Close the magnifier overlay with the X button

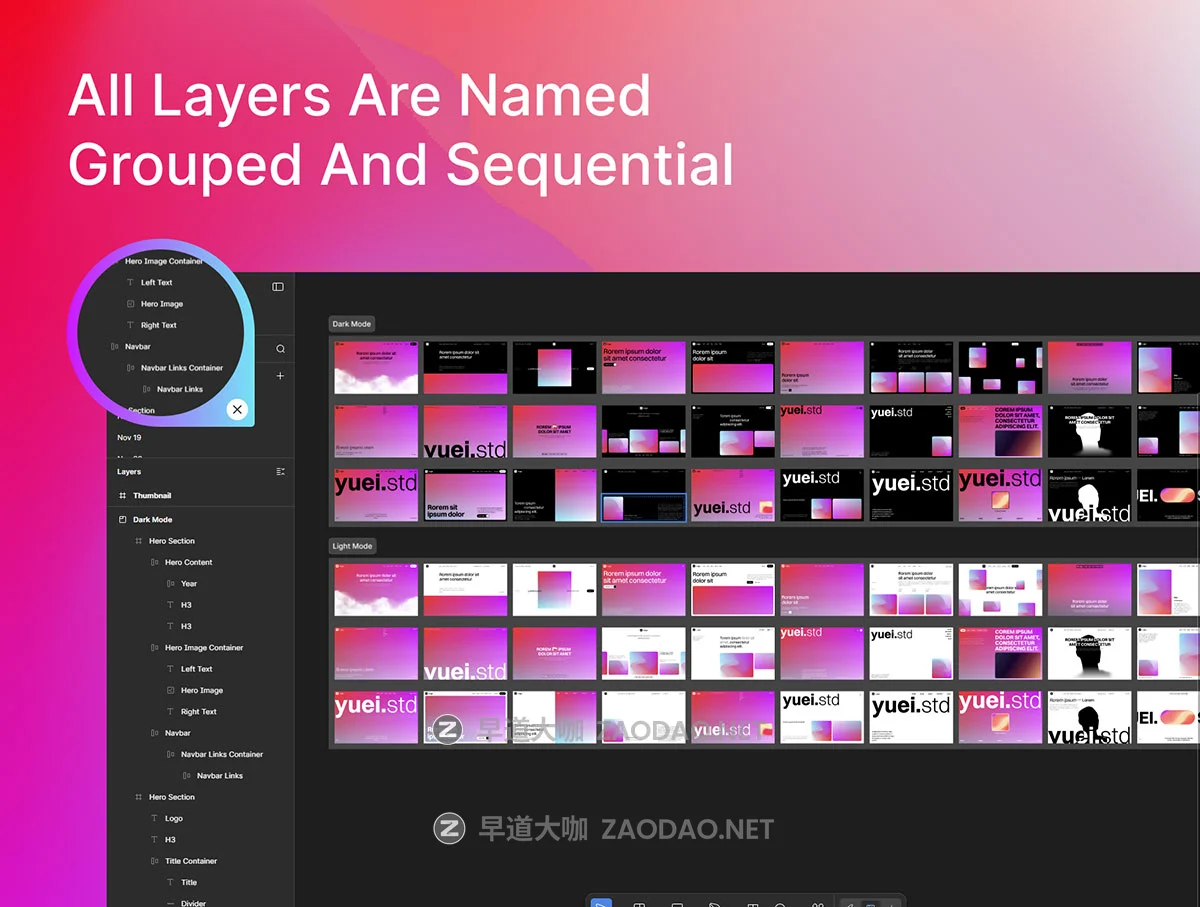(236, 409)
